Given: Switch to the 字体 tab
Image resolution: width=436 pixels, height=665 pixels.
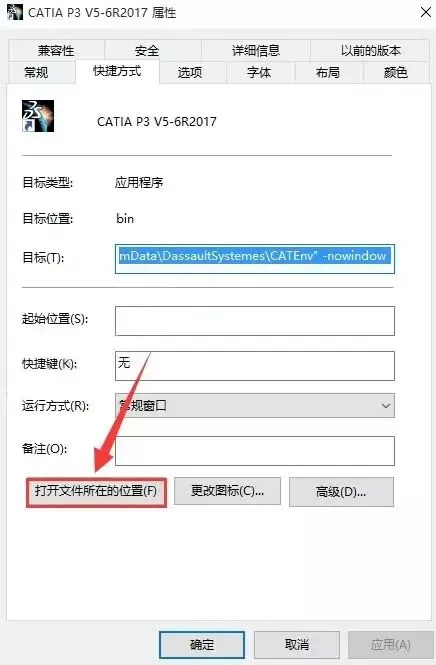Looking at the screenshot, I should 259,72.
